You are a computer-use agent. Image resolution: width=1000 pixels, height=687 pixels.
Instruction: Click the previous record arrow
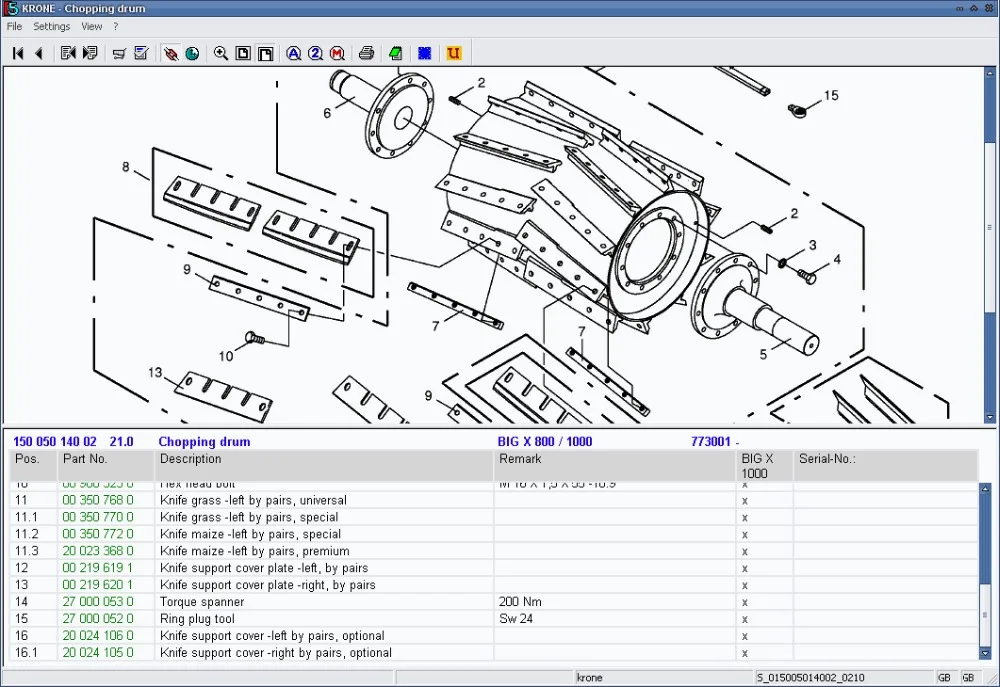pyautogui.click(x=39, y=53)
